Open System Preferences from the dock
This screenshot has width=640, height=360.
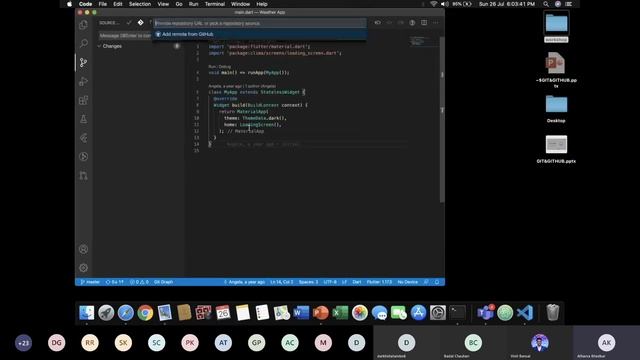click(438, 313)
